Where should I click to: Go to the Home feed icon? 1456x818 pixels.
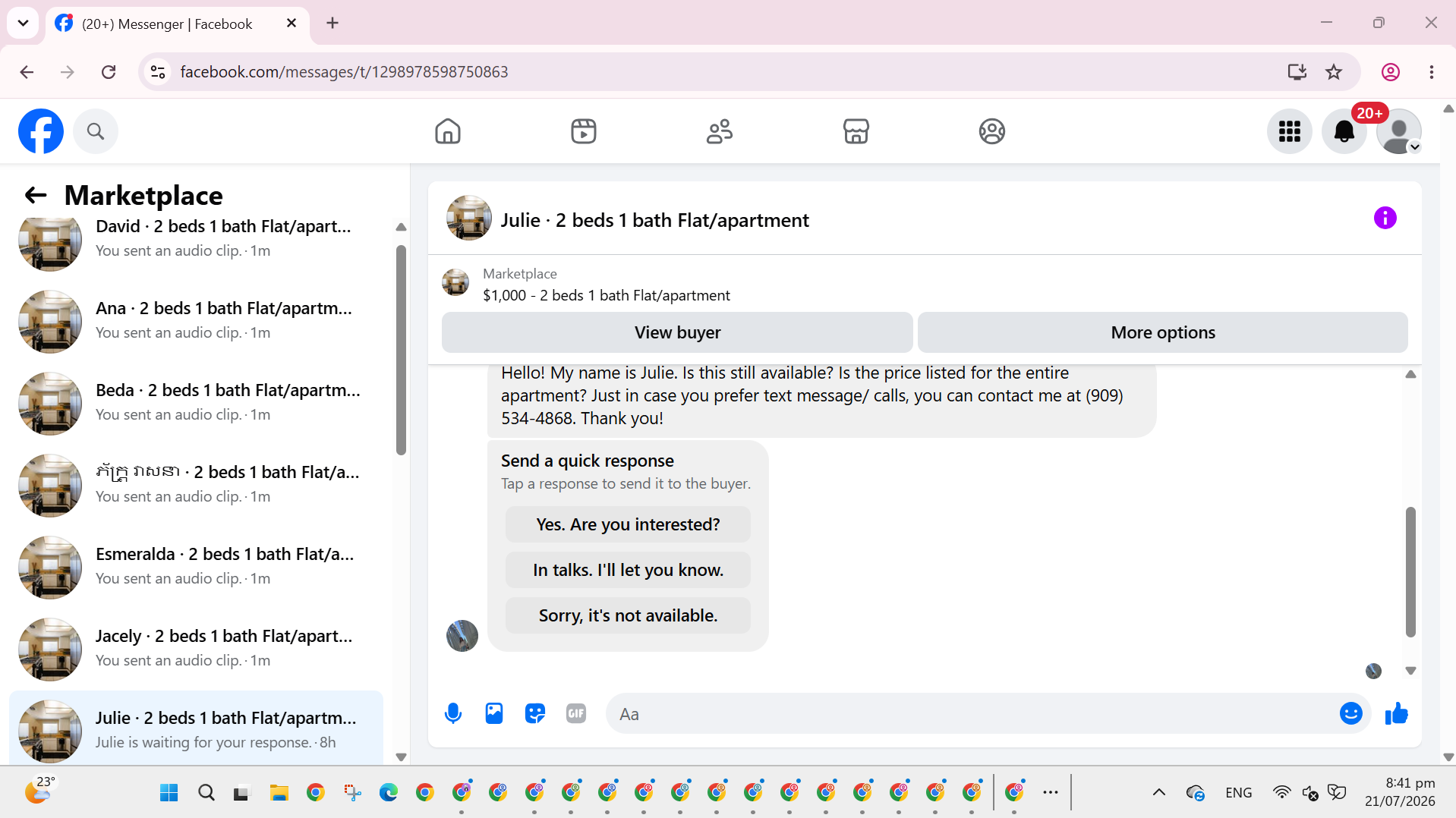tap(448, 131)
